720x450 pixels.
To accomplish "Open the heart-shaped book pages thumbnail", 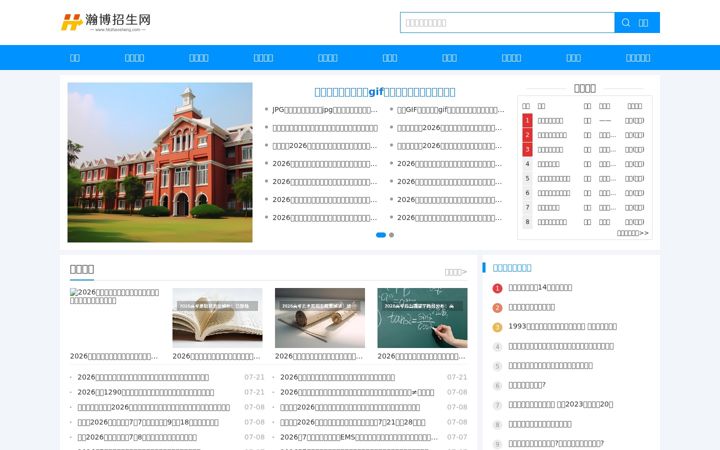I will [217, 318].
